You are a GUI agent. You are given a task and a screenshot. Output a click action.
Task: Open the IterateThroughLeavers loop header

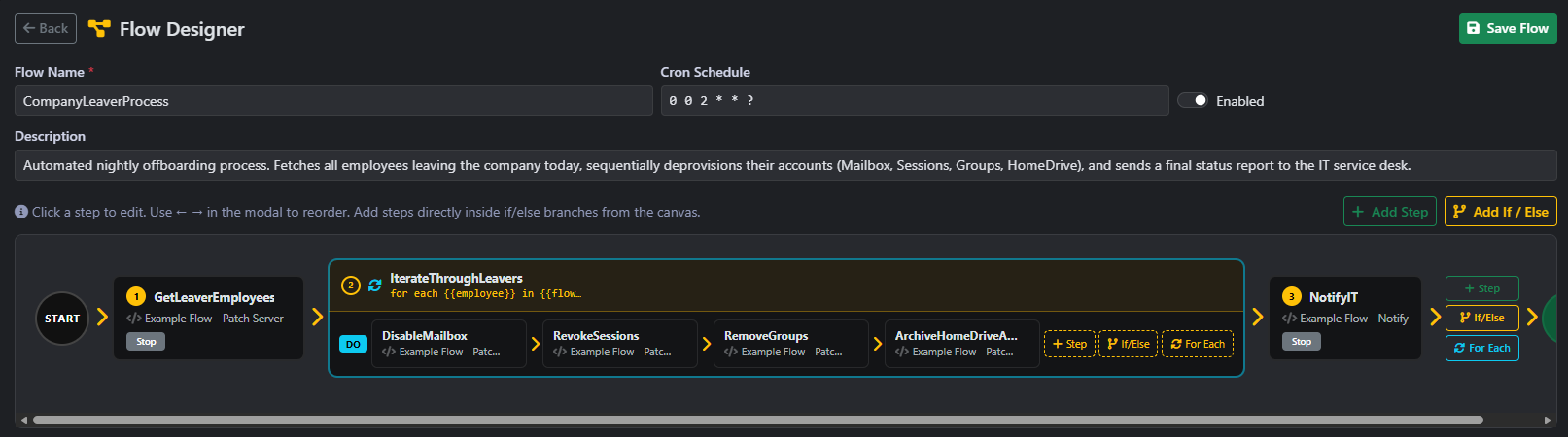tap(786, 286)
